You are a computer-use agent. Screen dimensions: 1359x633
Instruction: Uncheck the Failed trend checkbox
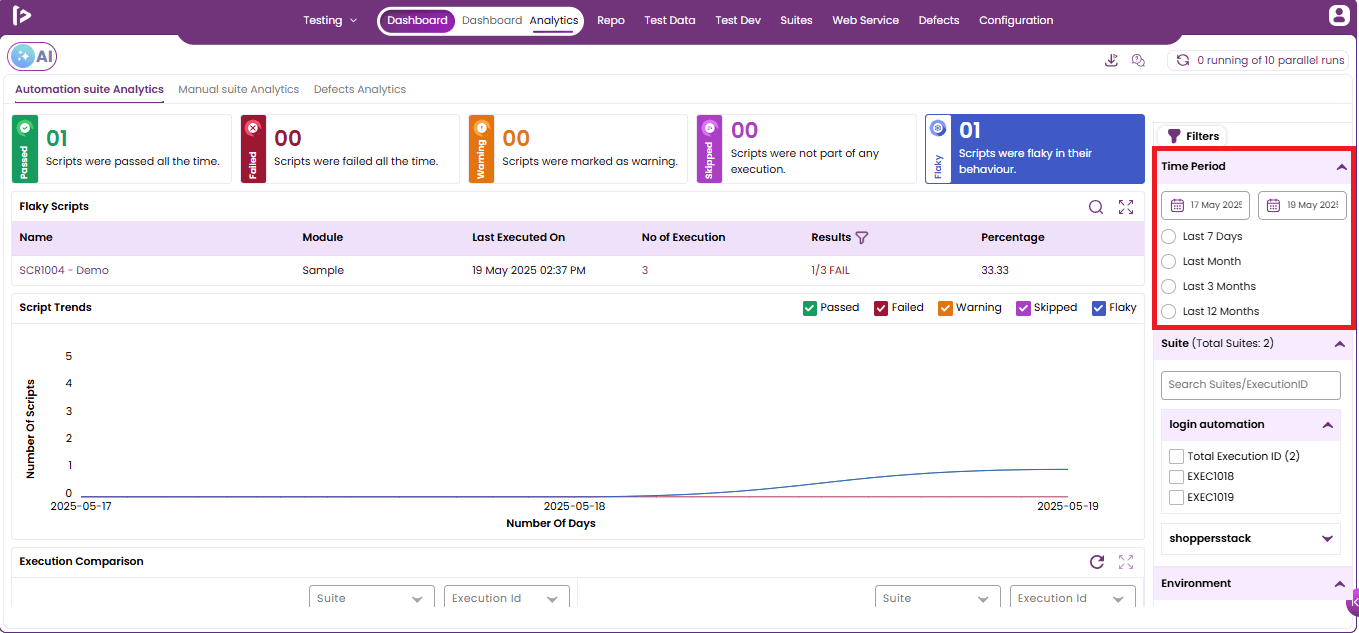tap(881, 308)
